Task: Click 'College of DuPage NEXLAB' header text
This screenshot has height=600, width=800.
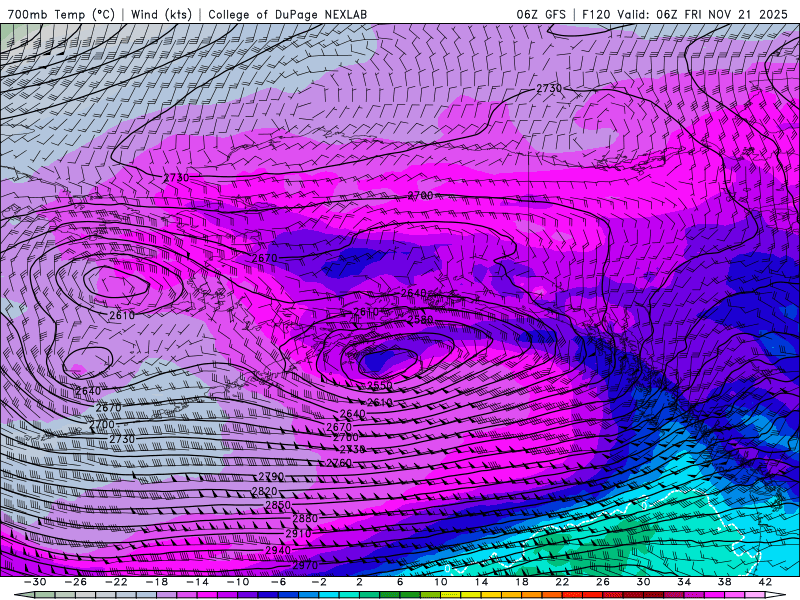Action: 287,14
